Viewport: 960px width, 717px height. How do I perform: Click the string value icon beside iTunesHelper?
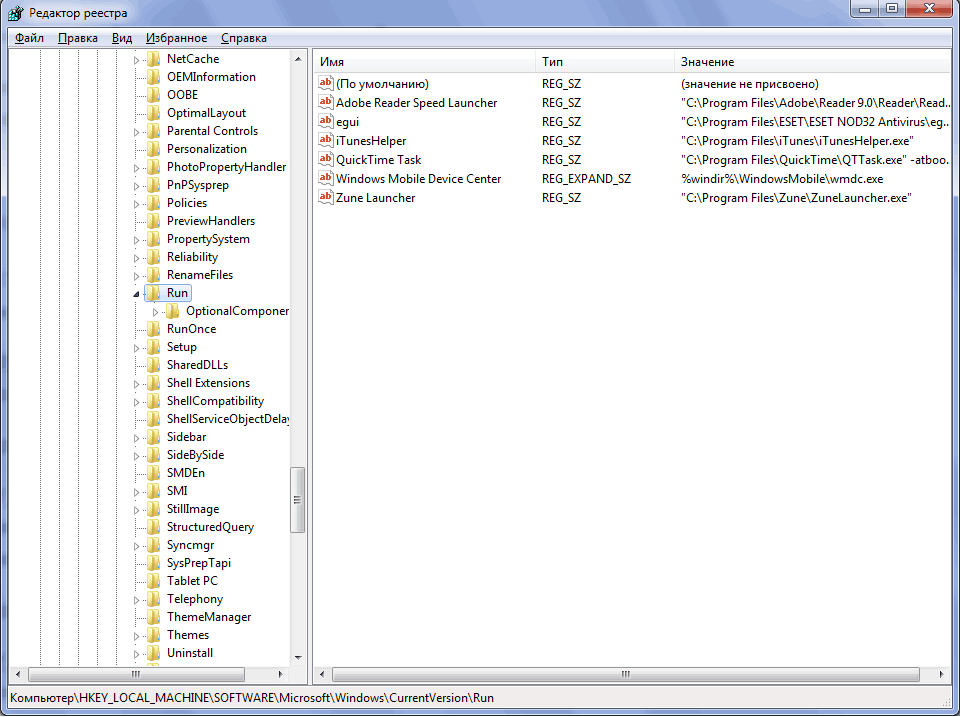[325, 141]
